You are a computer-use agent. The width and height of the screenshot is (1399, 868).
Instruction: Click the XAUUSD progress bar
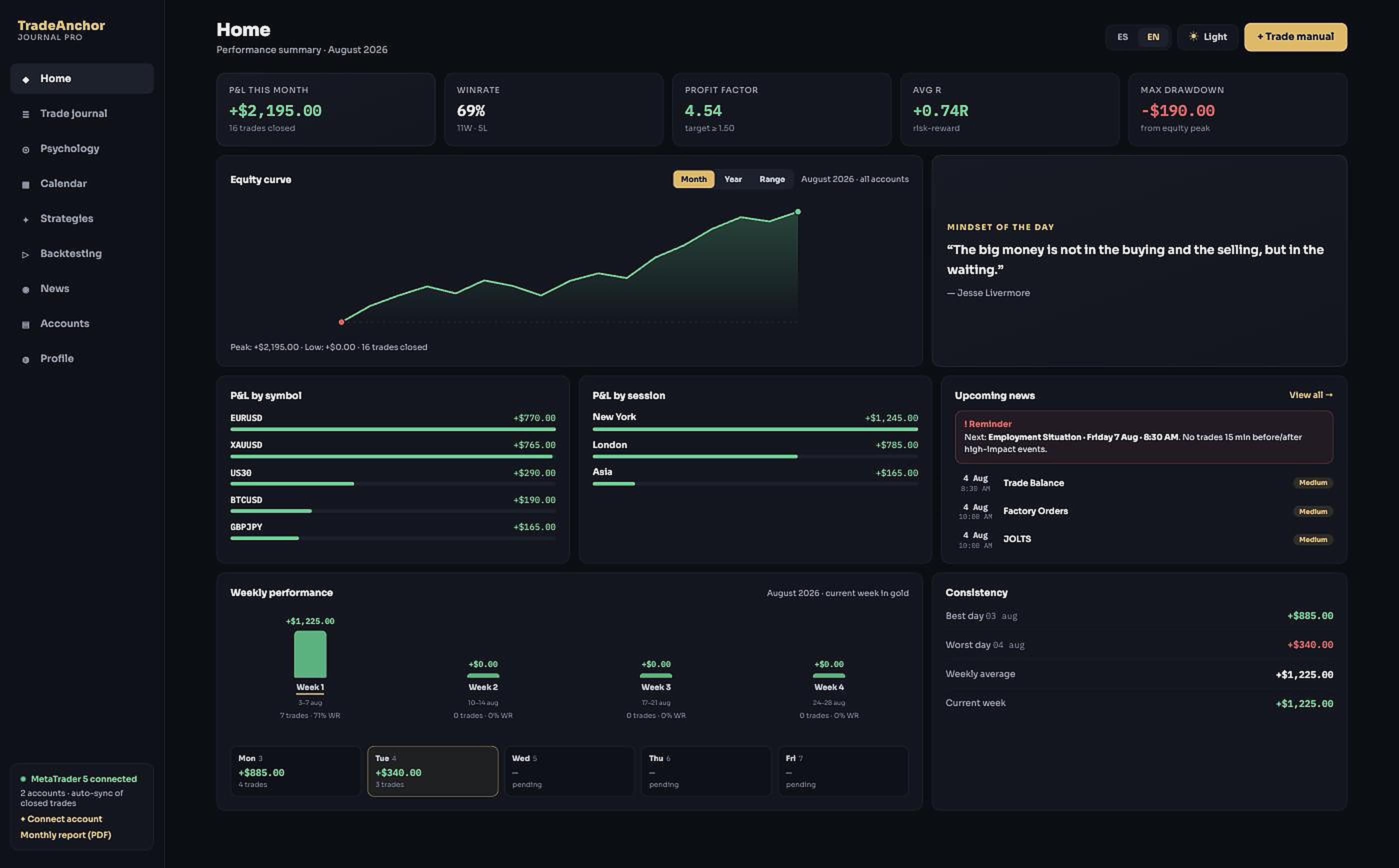(392, 456)
